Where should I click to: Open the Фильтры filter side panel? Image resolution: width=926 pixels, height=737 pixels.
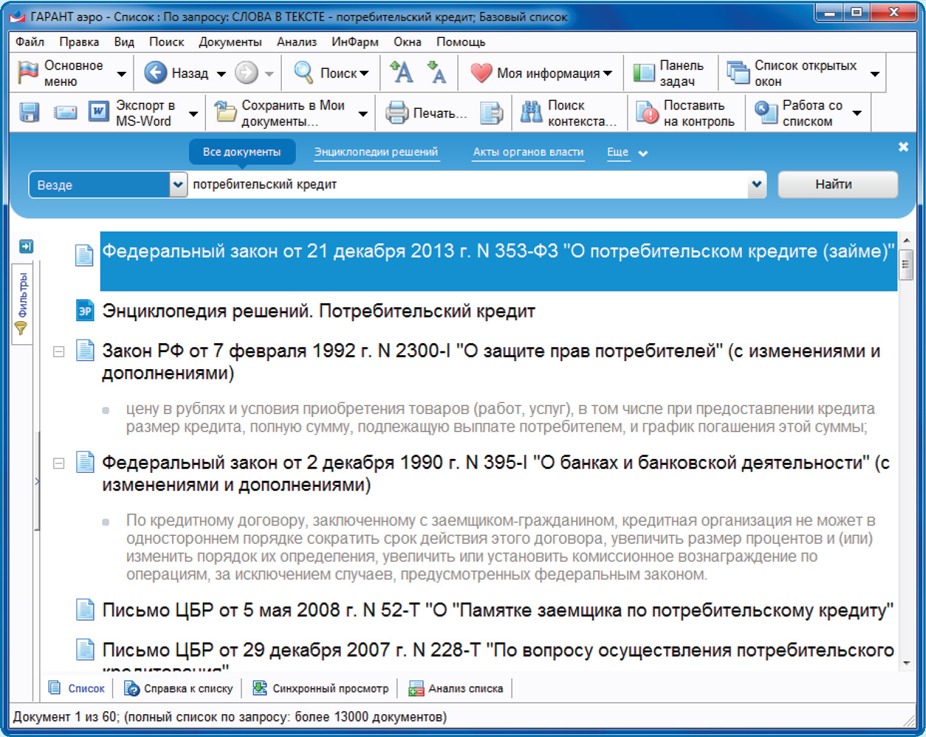pyautogui.click(x=22, y=301)
